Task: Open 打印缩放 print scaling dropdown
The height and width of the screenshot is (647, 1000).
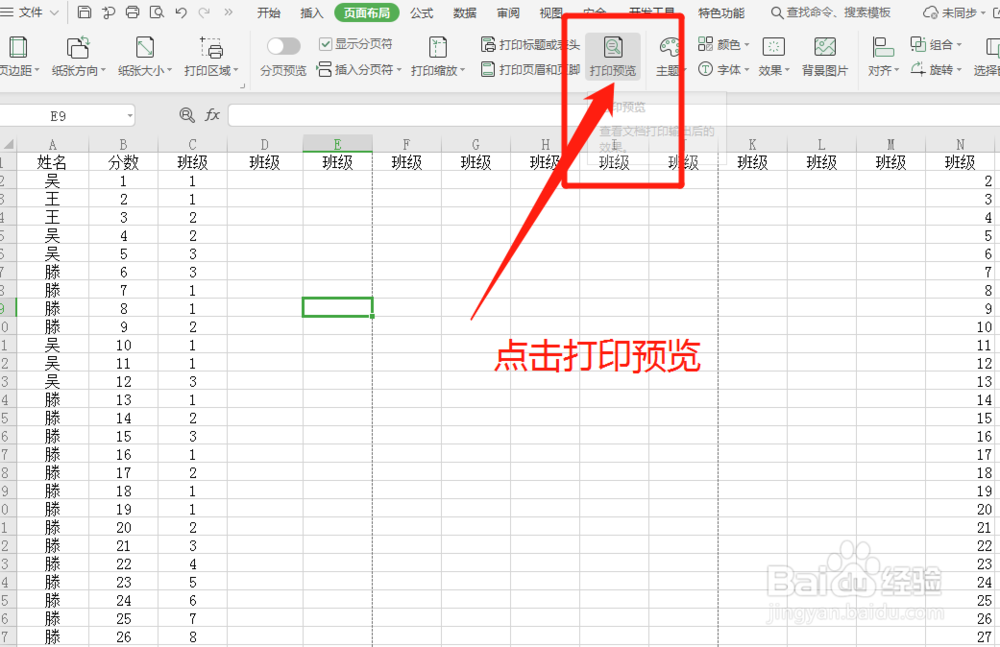Action: pos(438,57)
